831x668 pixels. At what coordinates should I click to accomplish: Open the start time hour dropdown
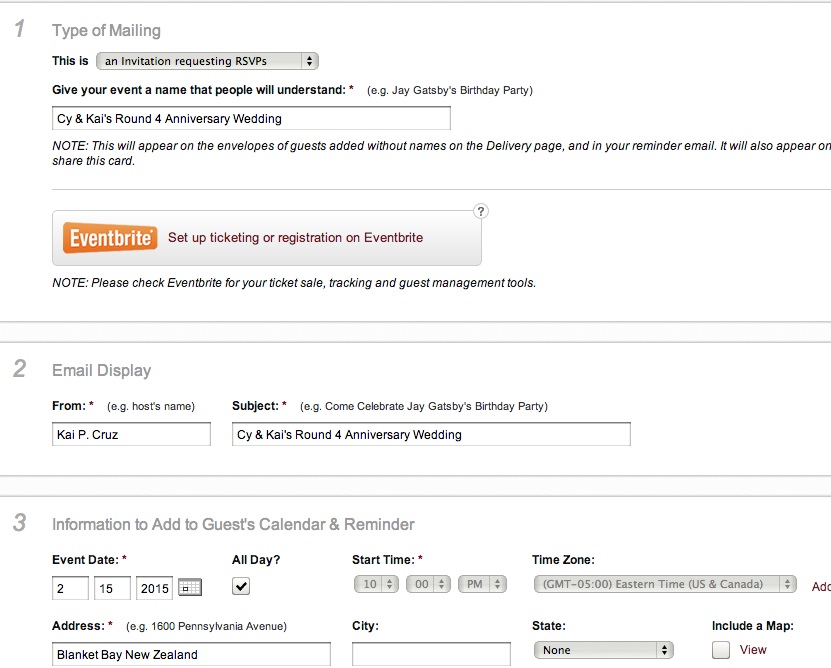click(376, 584)
